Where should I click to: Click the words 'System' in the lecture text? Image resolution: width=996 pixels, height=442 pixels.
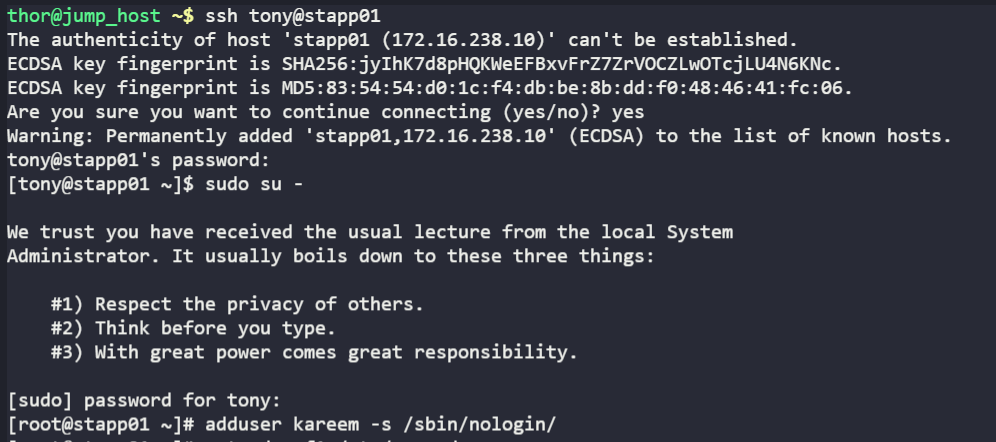[701, 232]
